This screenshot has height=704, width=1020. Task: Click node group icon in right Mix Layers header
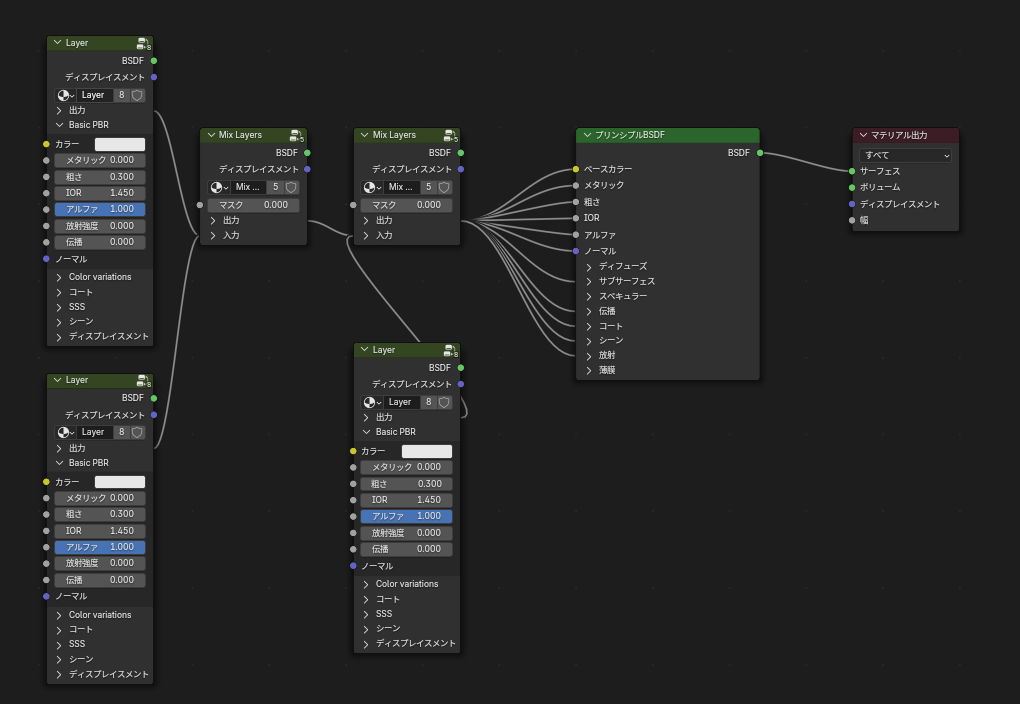pos(451,135)
